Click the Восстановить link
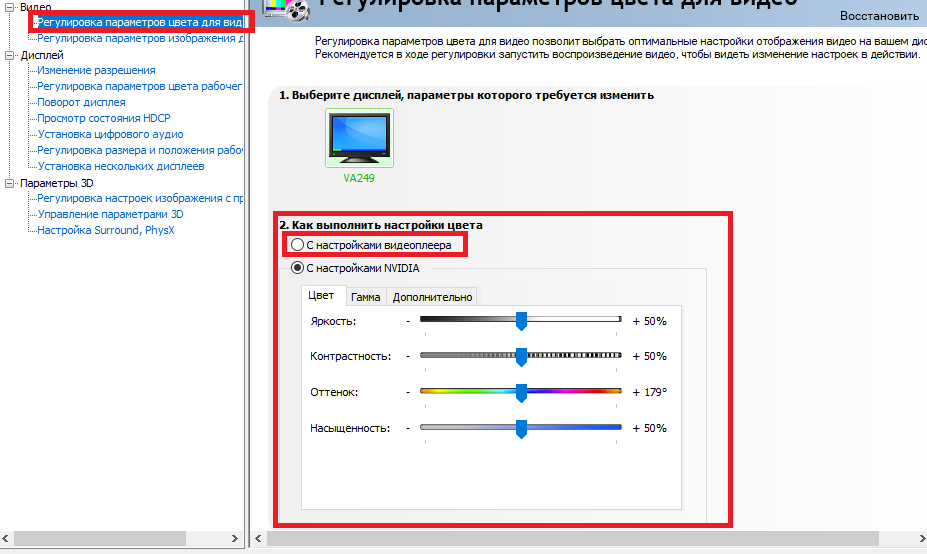927x554 pixels. [879, 16]
